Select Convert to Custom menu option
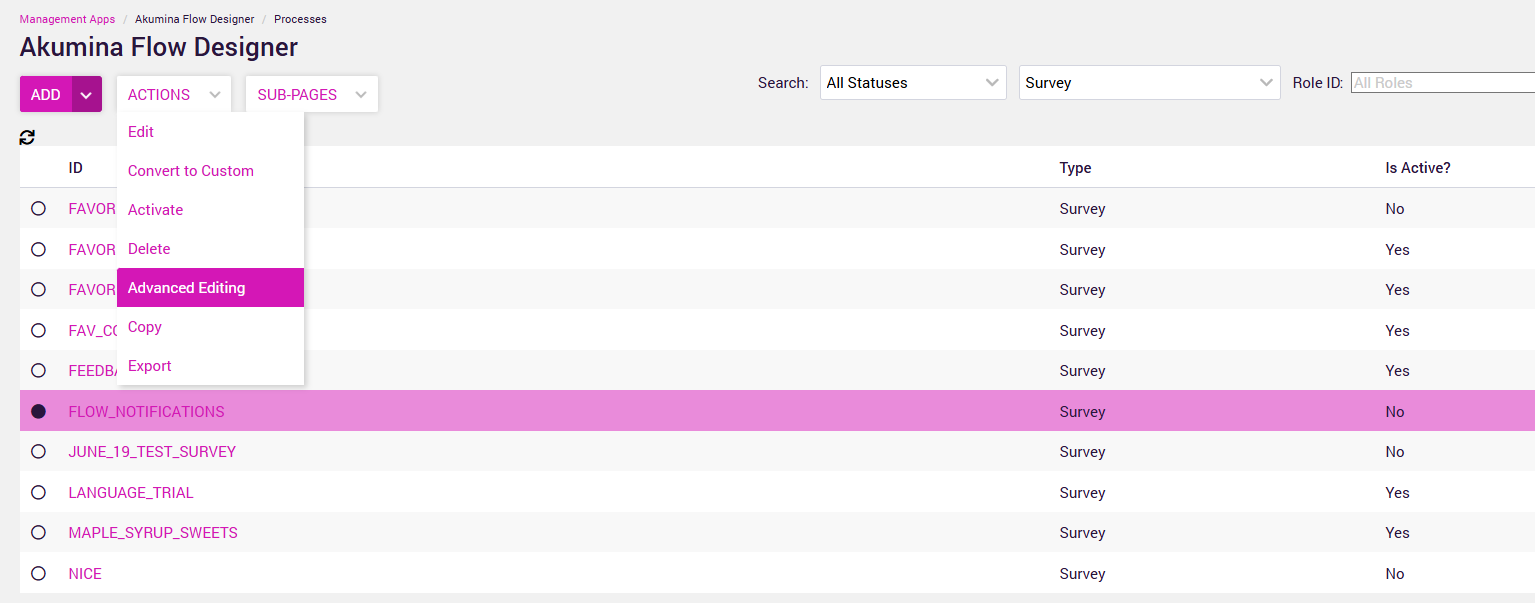This screenshot has height=603, width=1535. point(191,171)
